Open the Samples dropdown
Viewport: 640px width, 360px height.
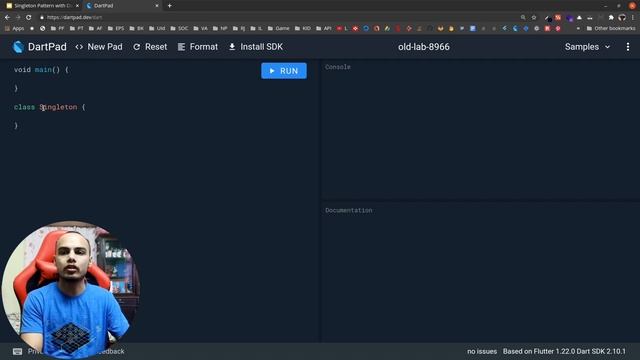(587, 47)
